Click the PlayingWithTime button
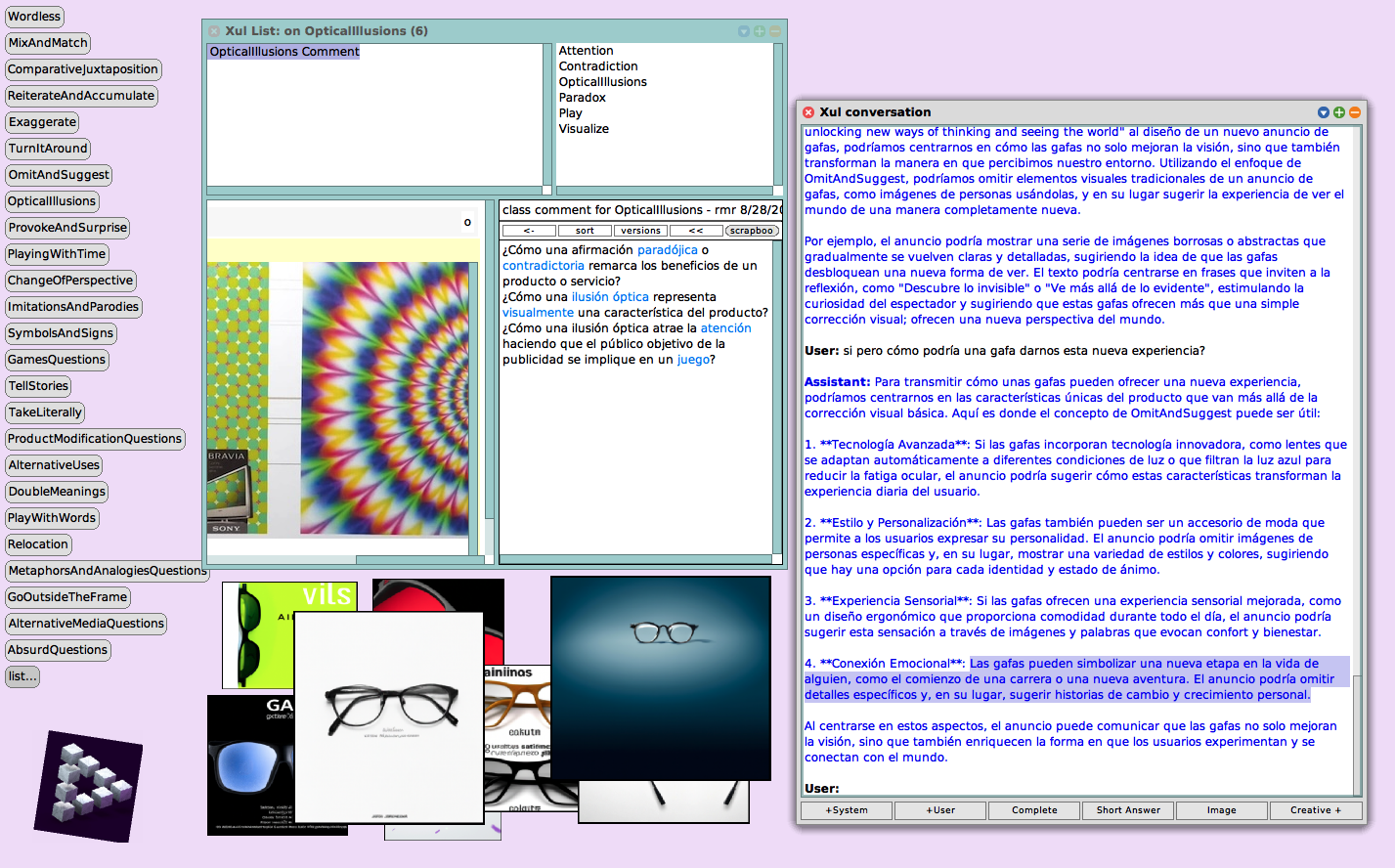This screenshot has width=1395, height=868. point(57,254)
